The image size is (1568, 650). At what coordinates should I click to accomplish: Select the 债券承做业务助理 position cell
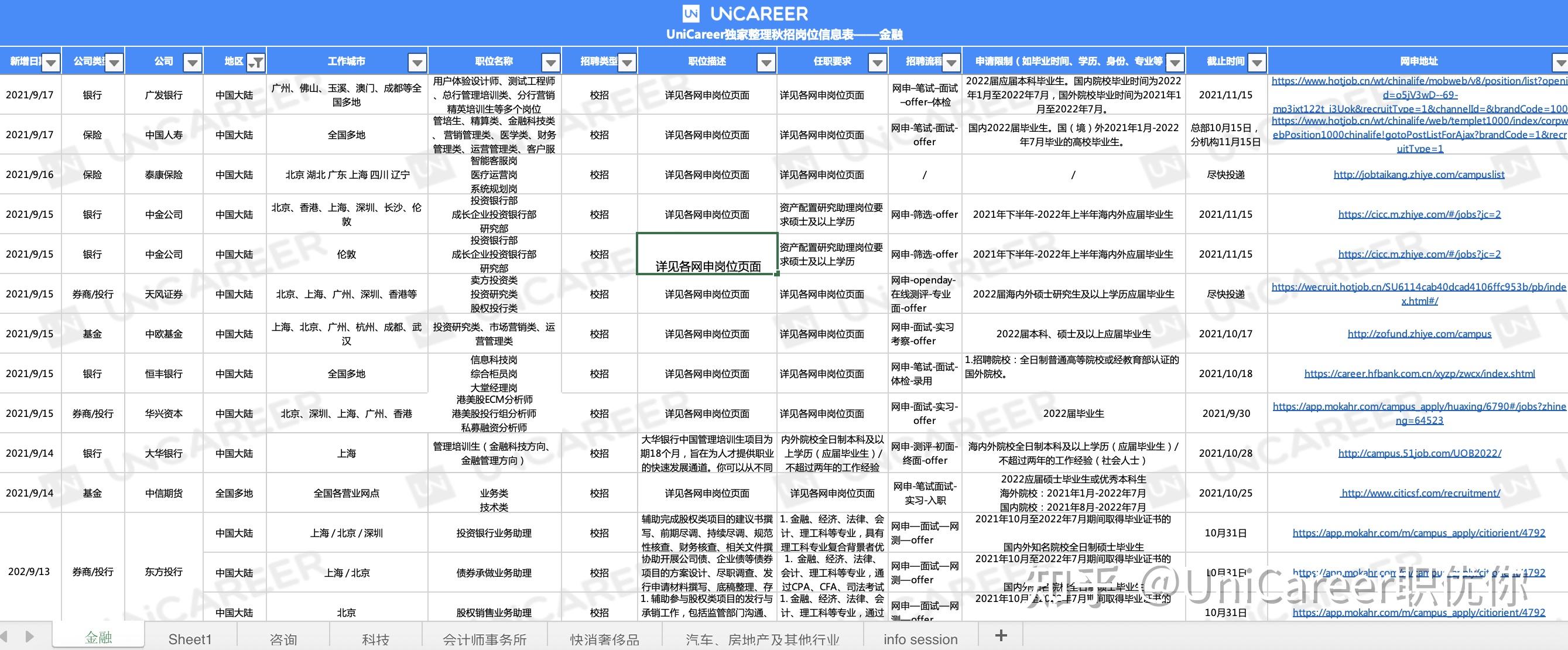(494, 573)
